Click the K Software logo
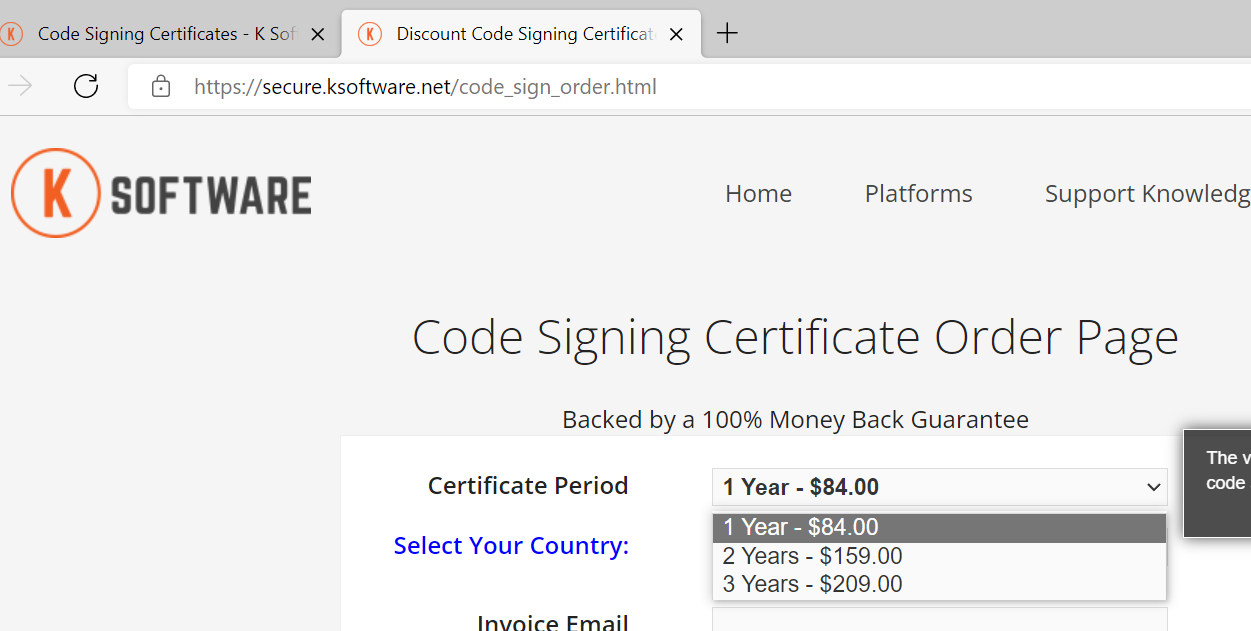The width and height of the screenshot is (1251, 631). [161, 193]
